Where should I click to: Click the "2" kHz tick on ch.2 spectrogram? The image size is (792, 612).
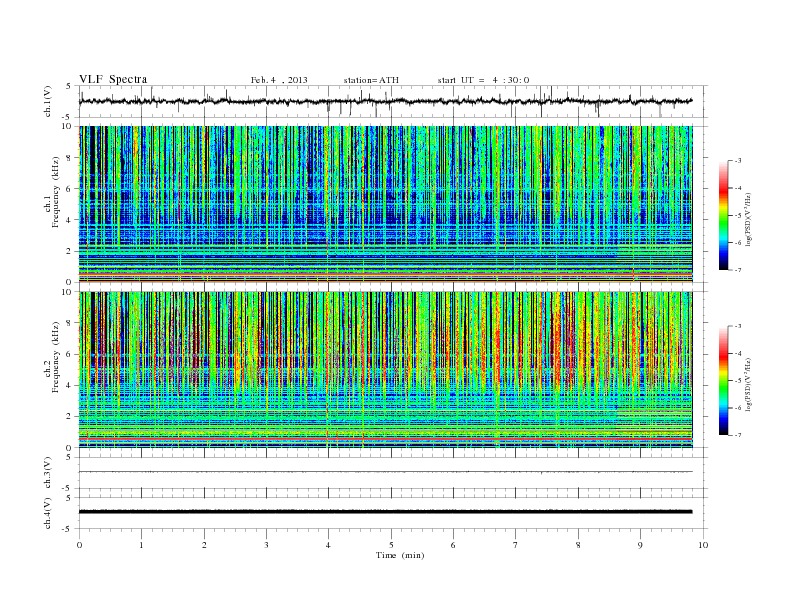(x=69, y=417)
